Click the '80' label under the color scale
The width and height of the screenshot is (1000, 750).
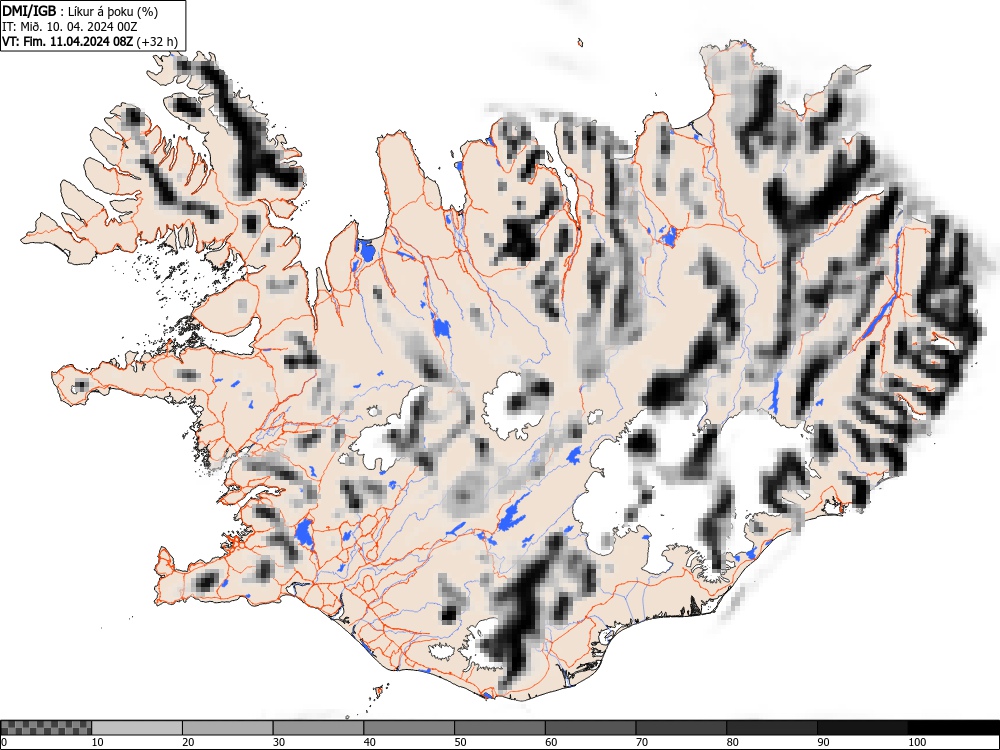coord(732,742)
